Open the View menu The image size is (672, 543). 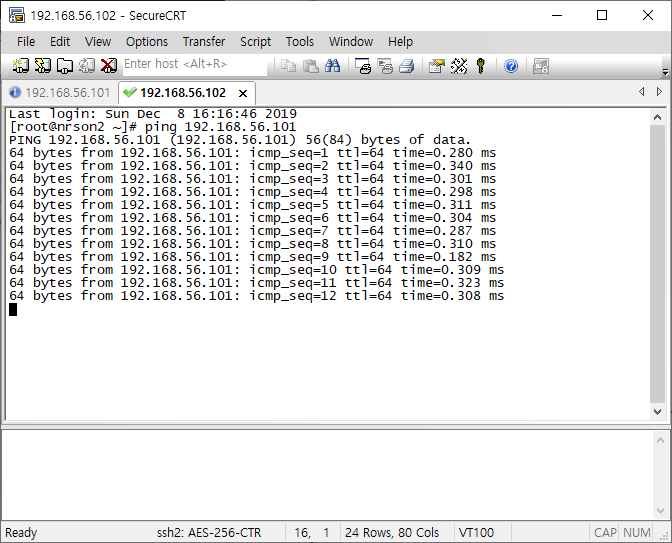point(98,42)
